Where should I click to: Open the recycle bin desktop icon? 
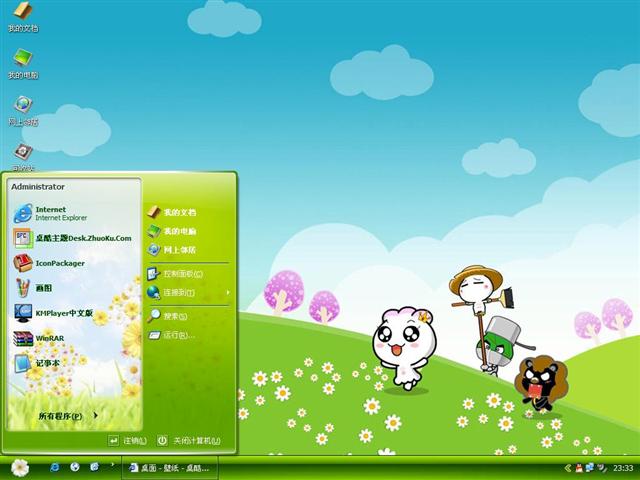tap(23, 157)
